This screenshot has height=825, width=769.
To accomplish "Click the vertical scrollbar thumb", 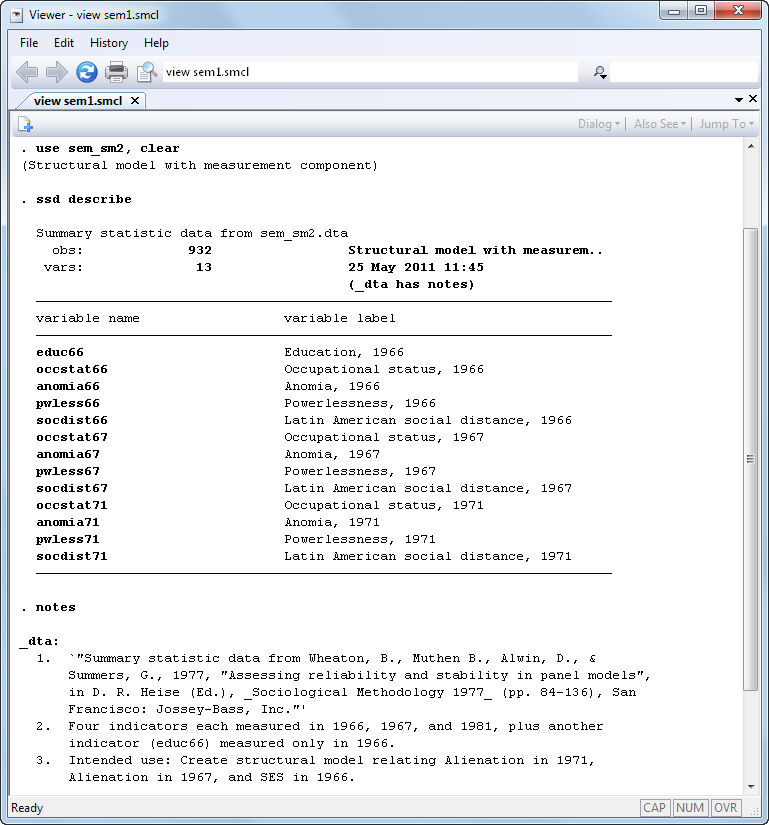I will (x=751, y=459).
